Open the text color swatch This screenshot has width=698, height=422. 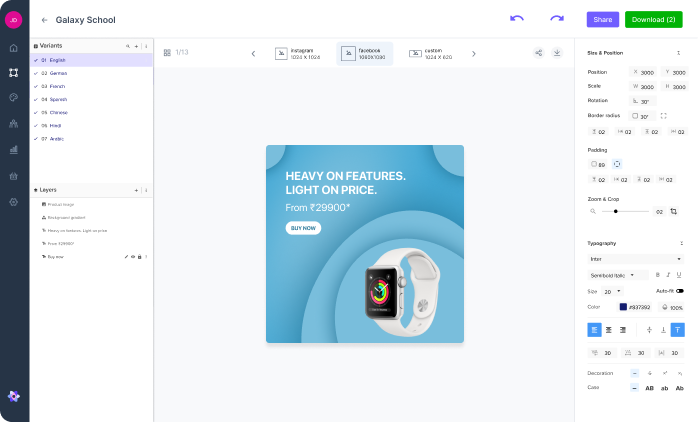coord(623,307)
